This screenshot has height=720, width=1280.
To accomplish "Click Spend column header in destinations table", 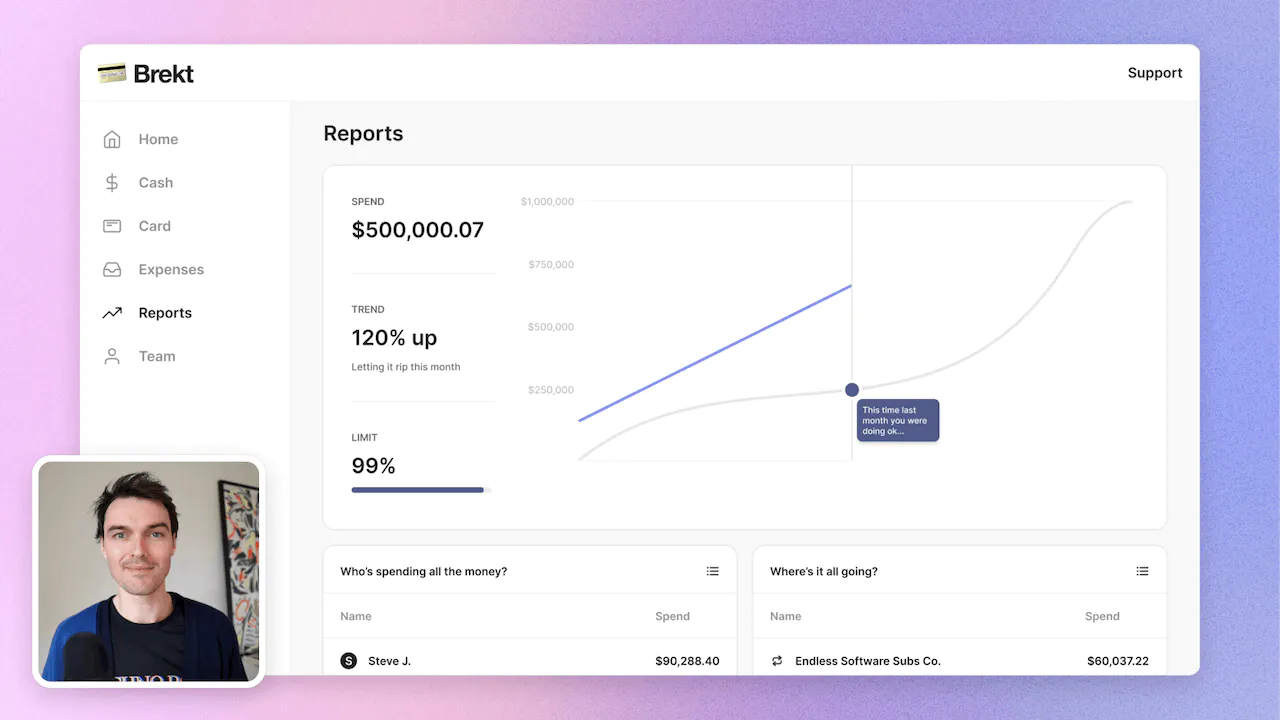I will (x=1102, y=616).
